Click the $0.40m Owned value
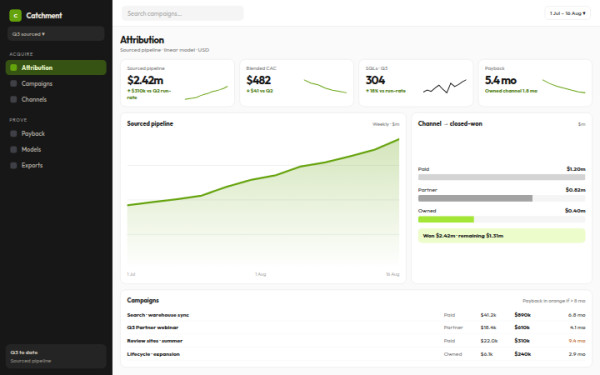 [575, 211]
